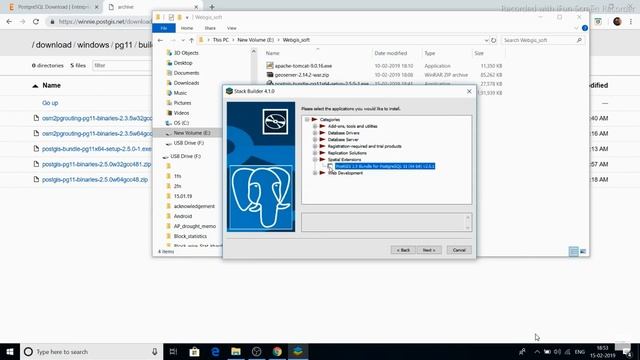Open the Share tab in File Explorer
This screenshot has height=360, width=640.
tap(210, 28)
